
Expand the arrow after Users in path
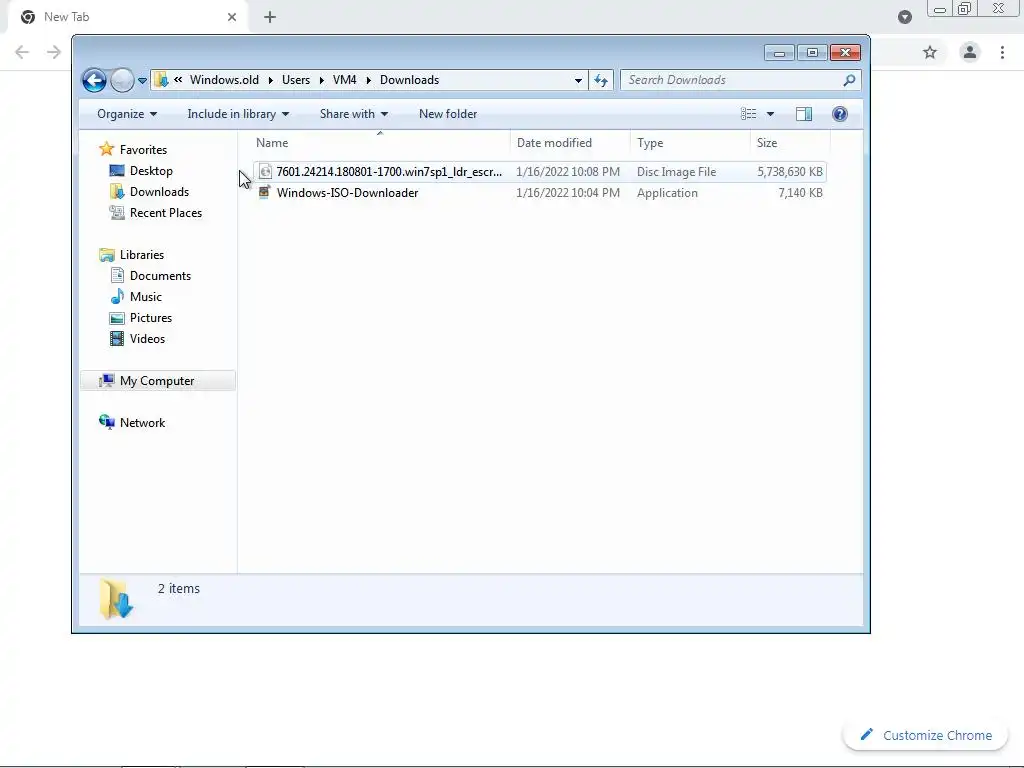(x=321, y=80)
